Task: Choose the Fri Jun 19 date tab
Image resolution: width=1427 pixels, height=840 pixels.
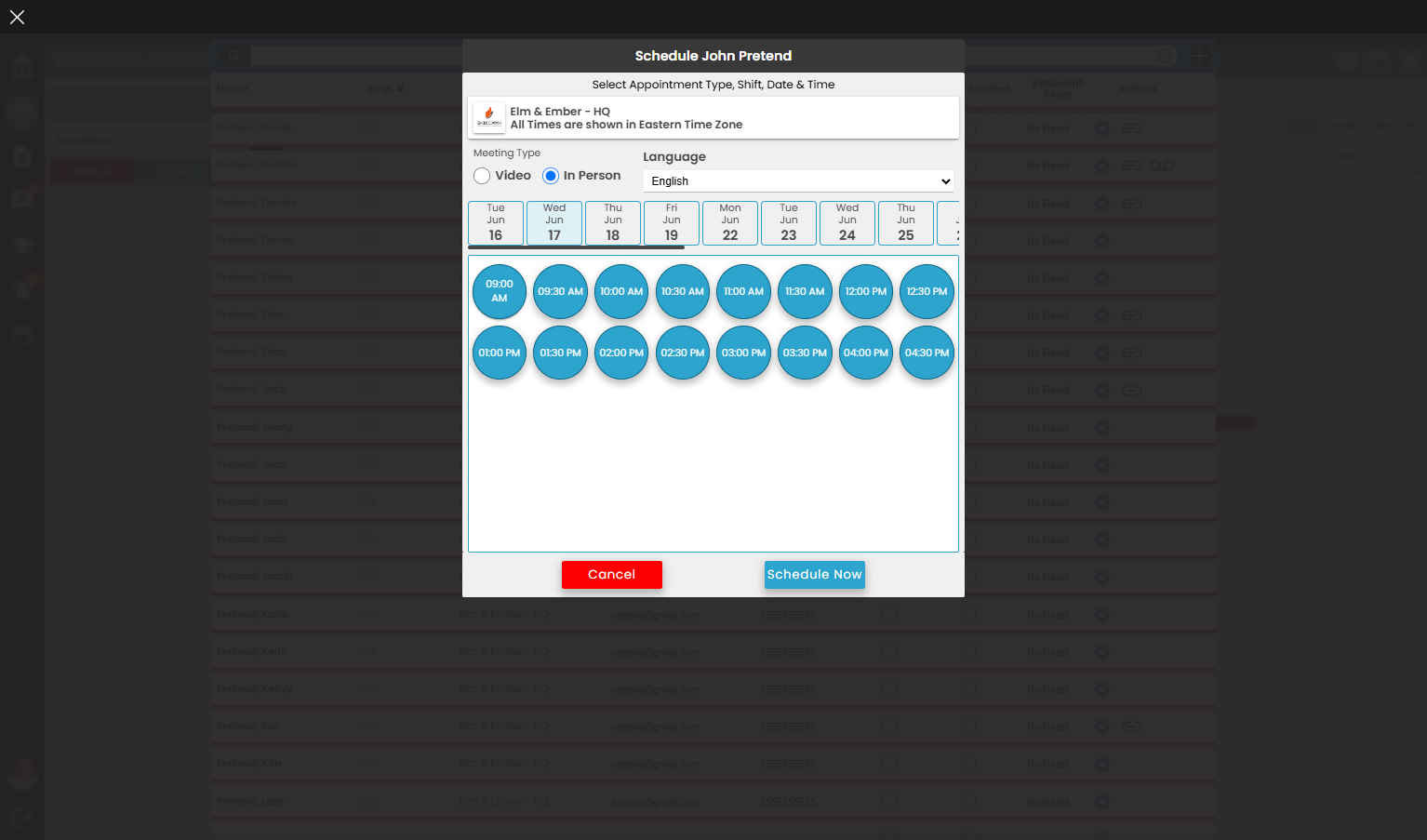Action: click(672, 223)
